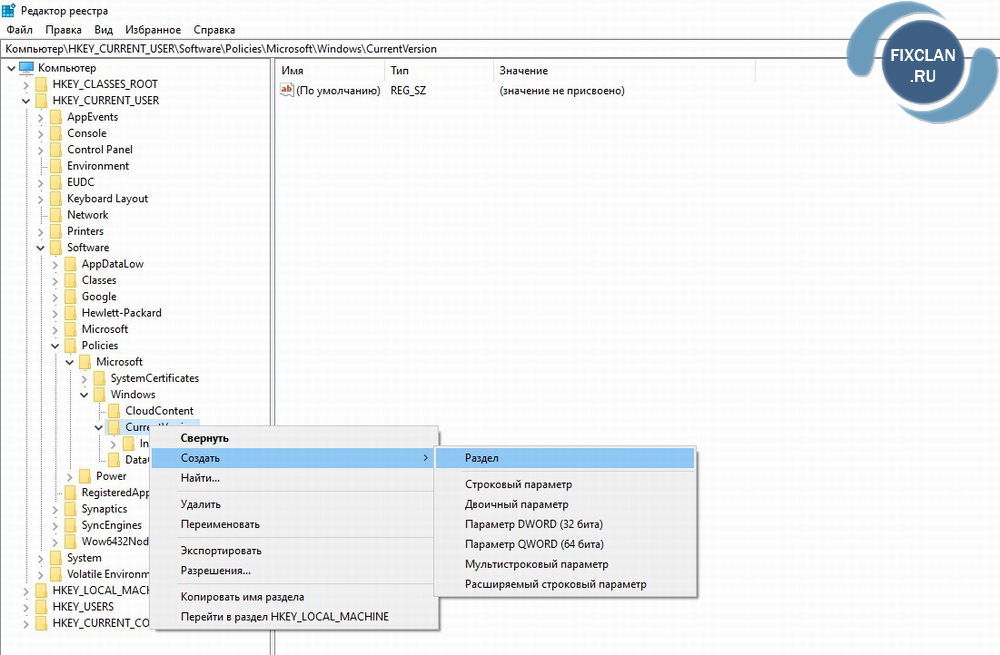The image size is (1000, 655).
Task: Click the Hewlett-Packard folder icon
Action: 70,313
